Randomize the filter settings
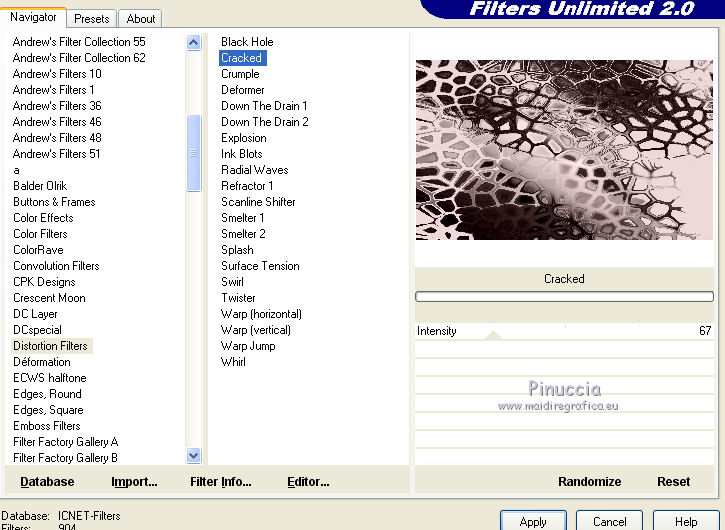 point(590,482)
